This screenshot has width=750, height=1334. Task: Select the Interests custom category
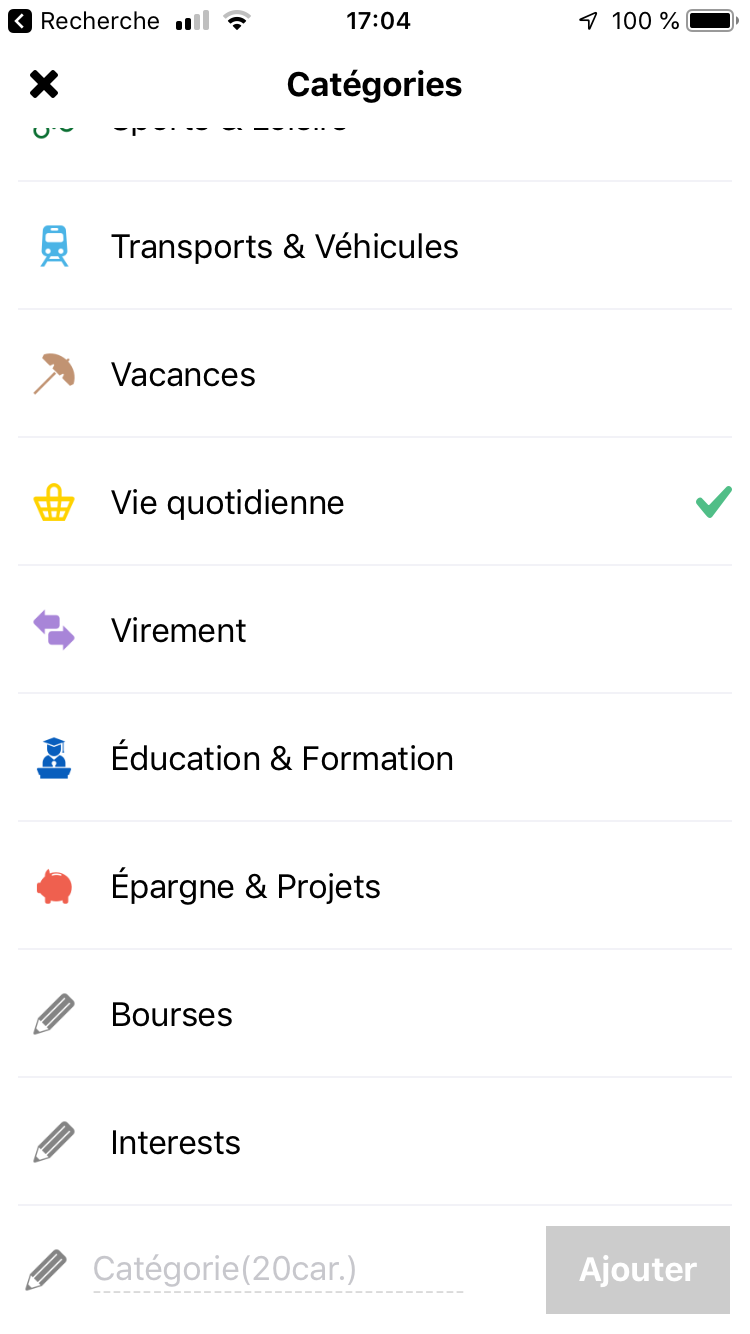pos(176,1143)
